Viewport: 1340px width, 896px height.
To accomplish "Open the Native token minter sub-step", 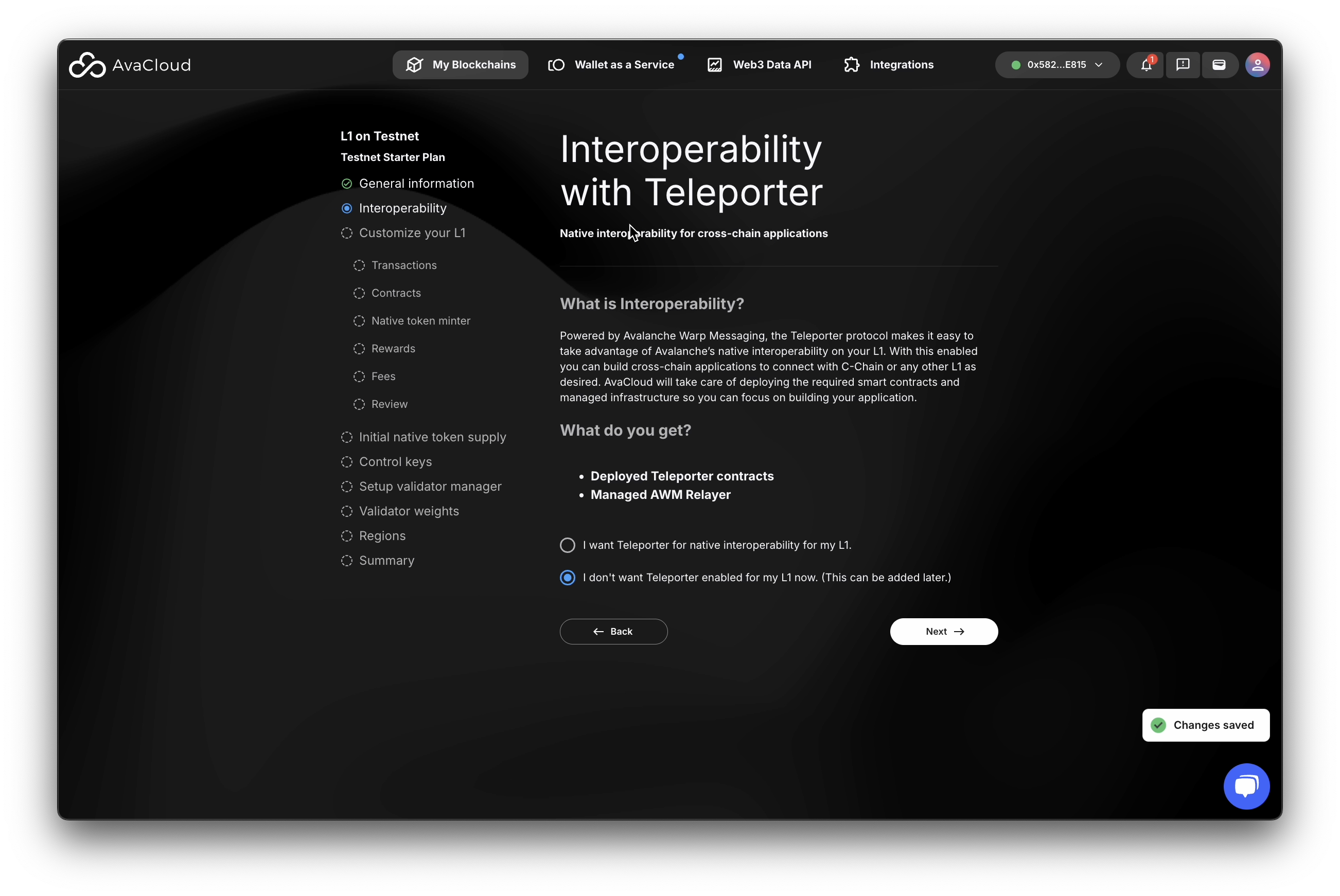I will (420, 321).
